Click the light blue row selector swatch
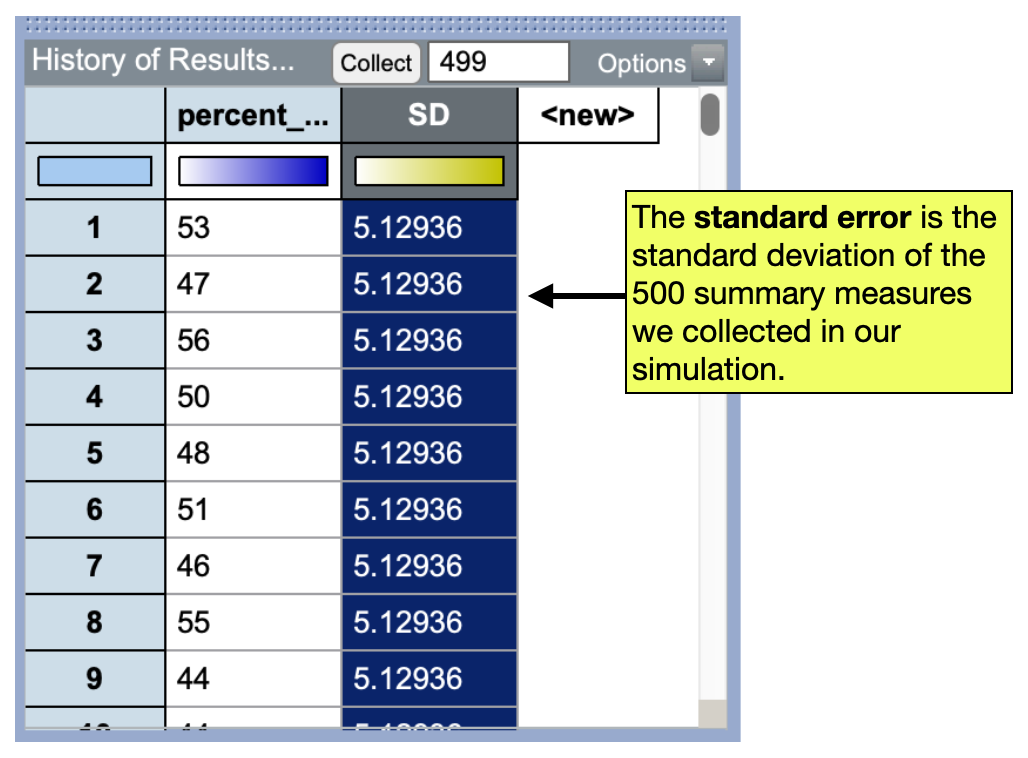The image size is (1028, 758). 93,170
